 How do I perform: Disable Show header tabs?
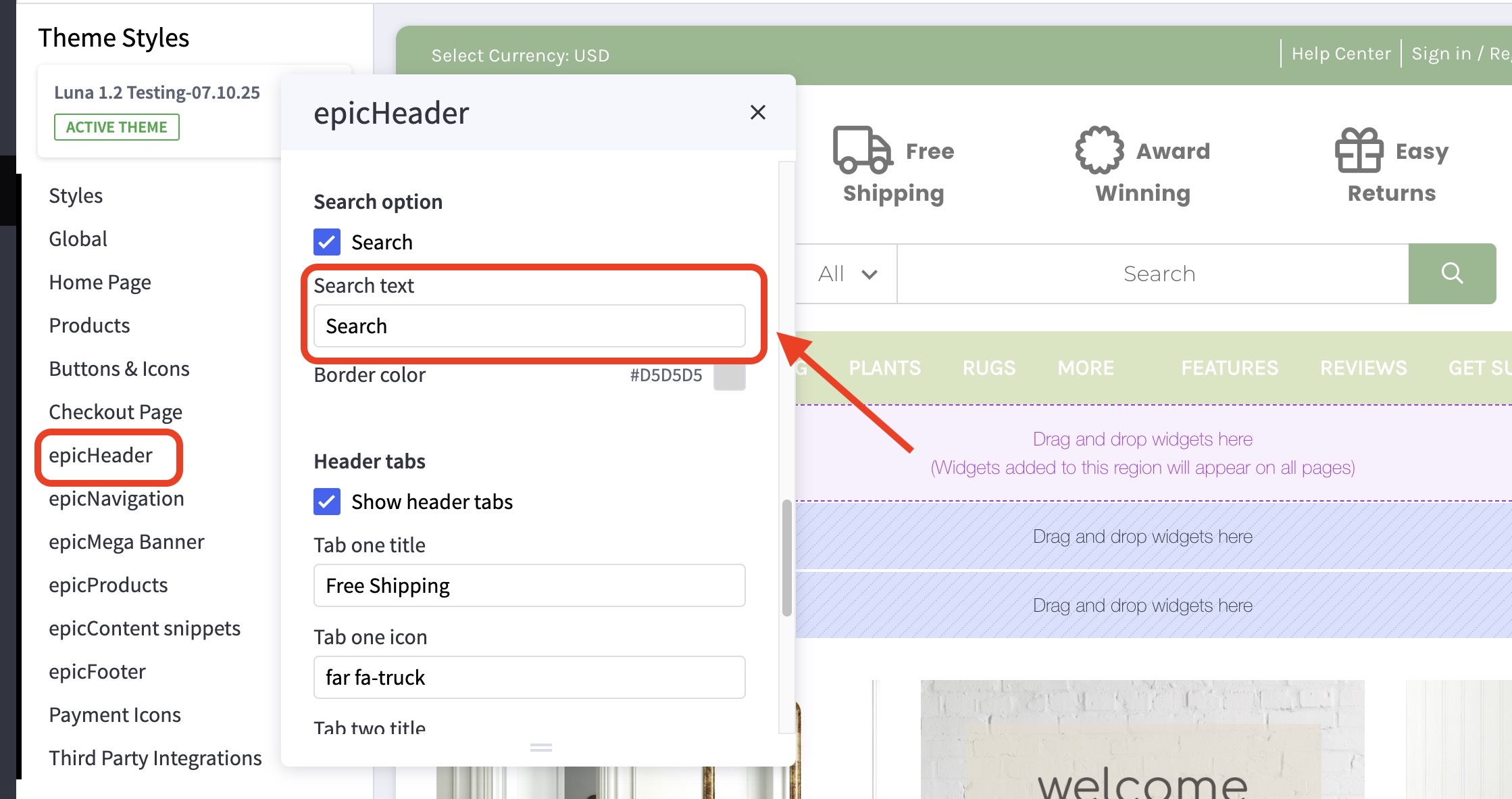coord(326,502)
